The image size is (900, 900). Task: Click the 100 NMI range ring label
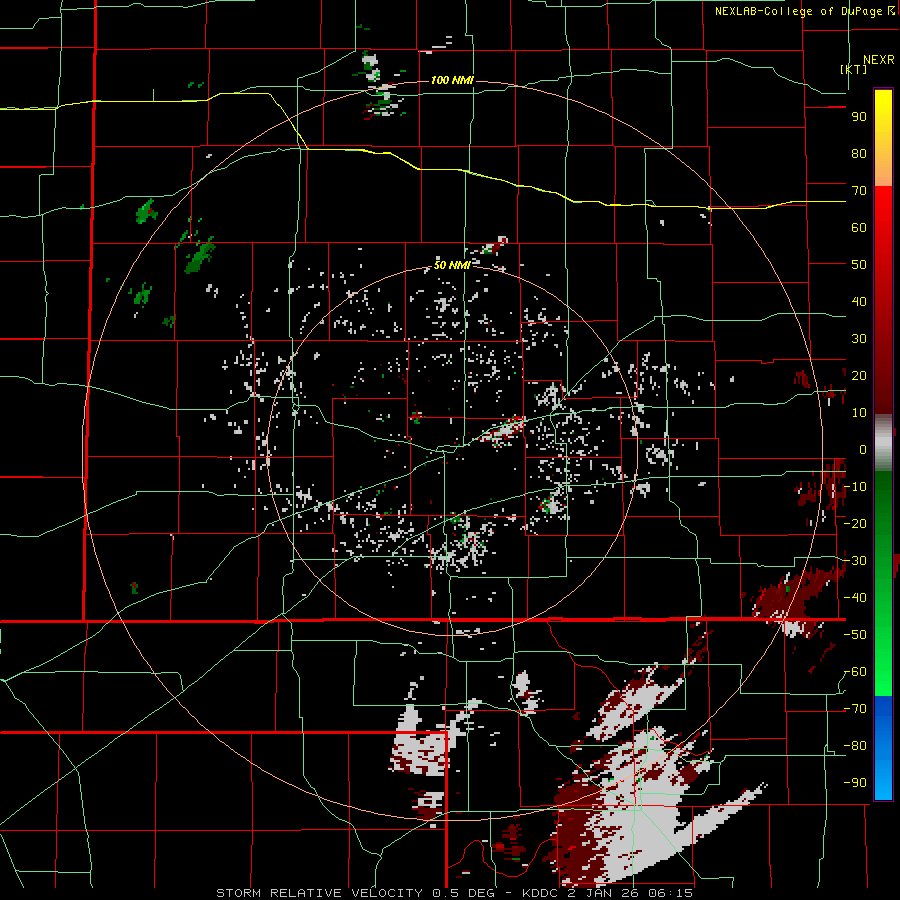(452, 80)
